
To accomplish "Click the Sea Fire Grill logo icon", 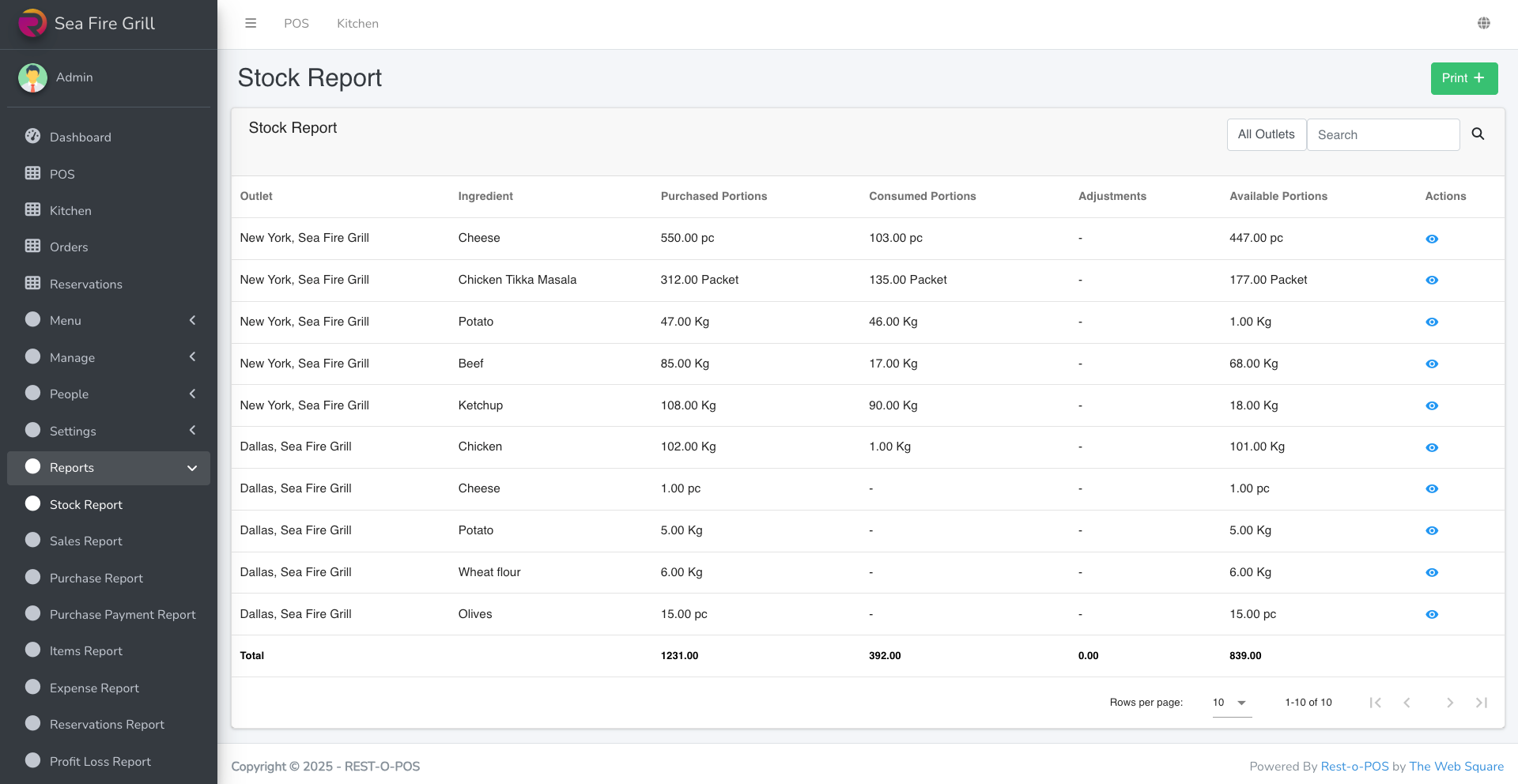I will tap(32, 23).
